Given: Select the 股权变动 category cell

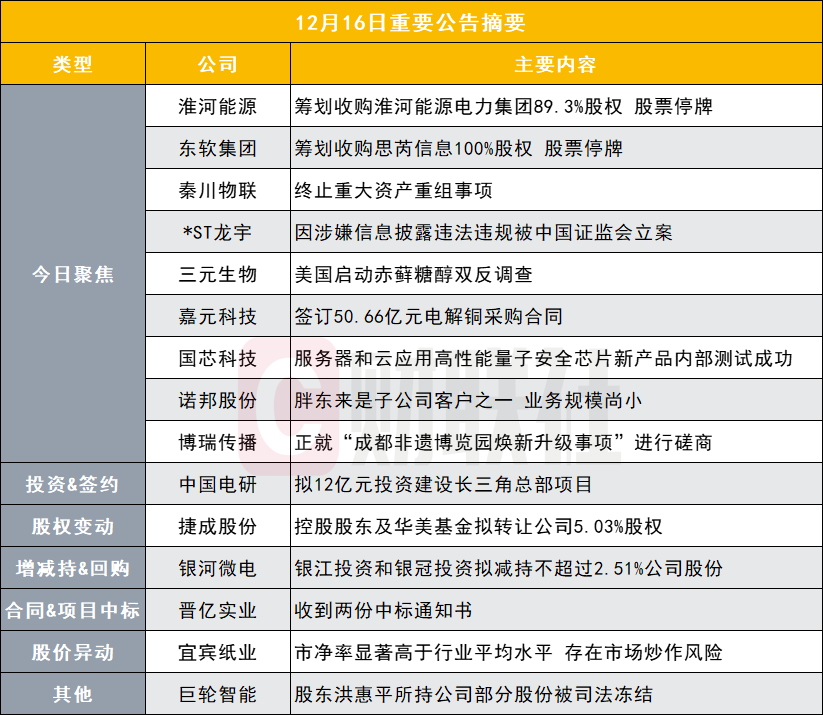Looking at the screenshot, I should [73, 527].
